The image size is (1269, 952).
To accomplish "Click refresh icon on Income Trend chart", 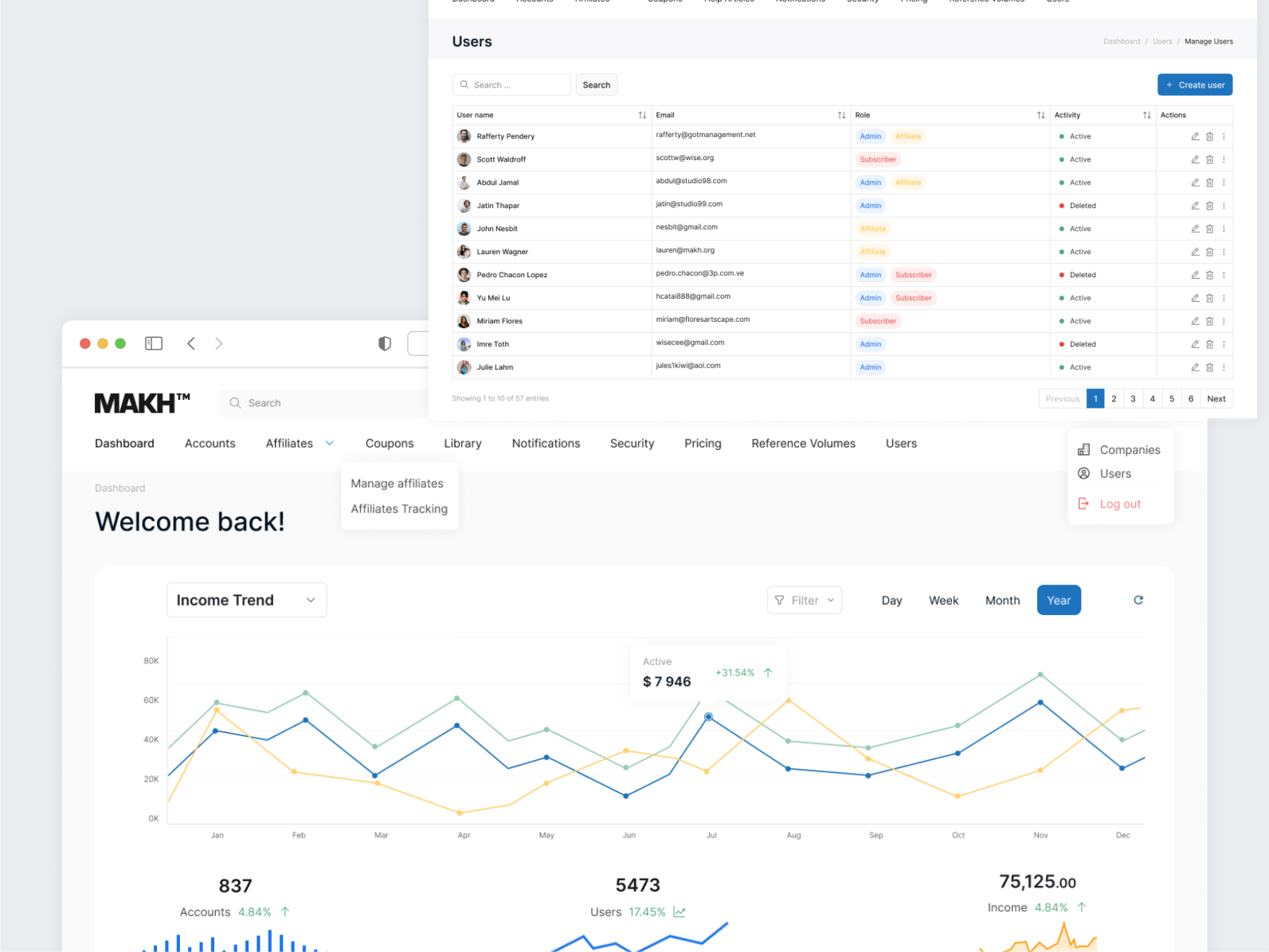I will [x=1138, y=600].
